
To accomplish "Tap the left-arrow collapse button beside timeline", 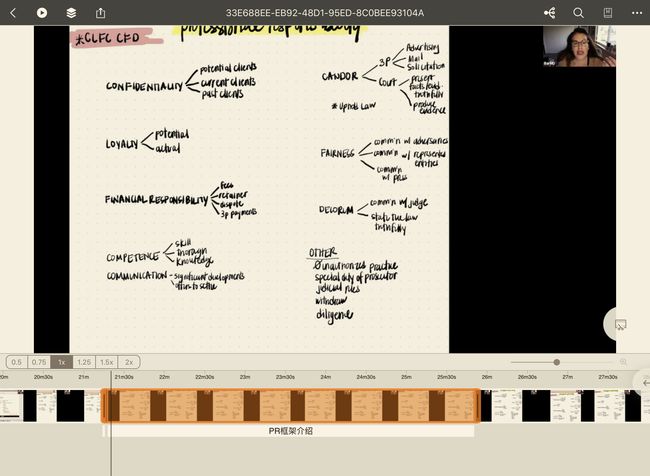I will click(645, 383).
